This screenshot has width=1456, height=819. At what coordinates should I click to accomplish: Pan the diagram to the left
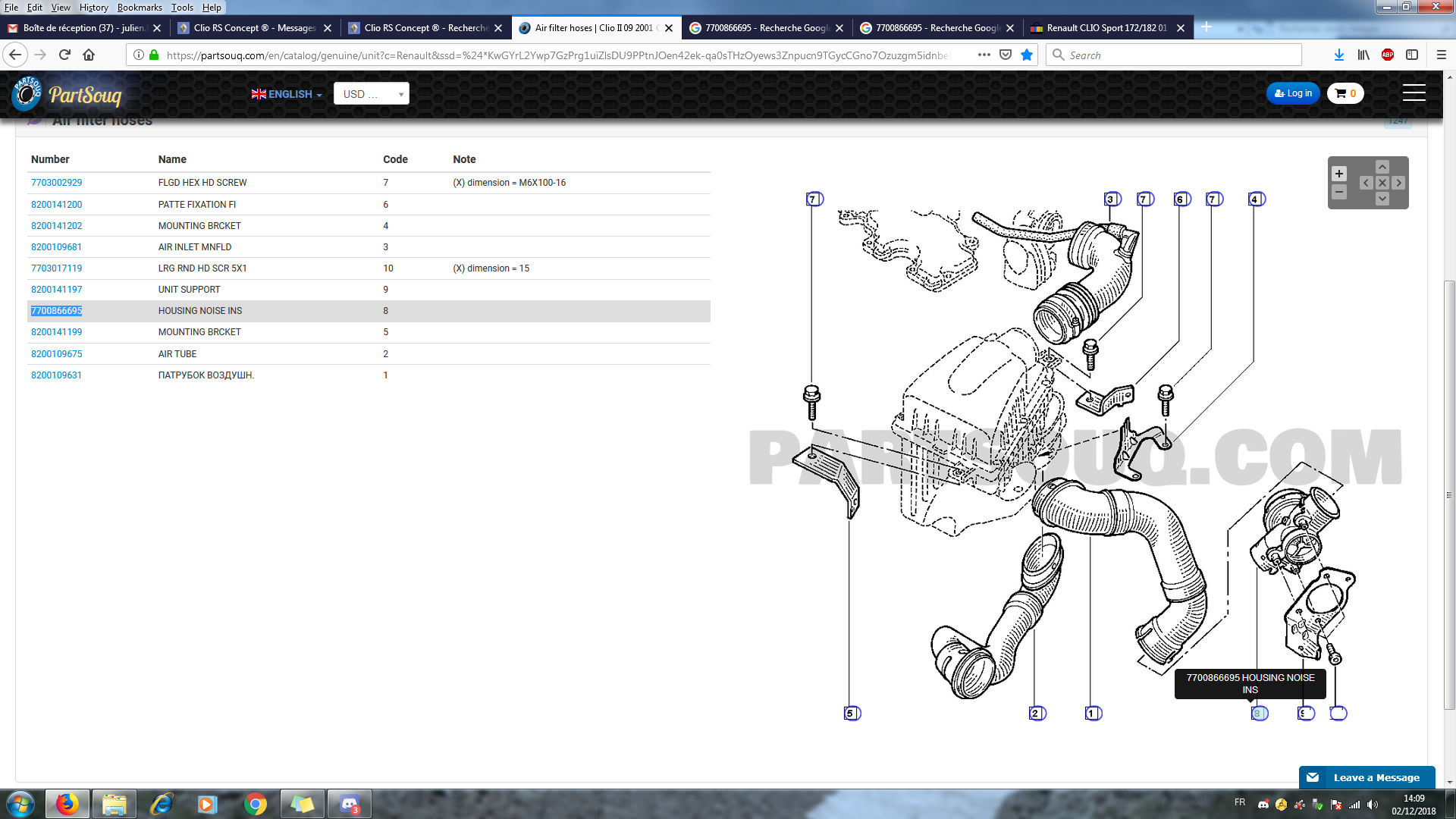(x=1367, y=183)
